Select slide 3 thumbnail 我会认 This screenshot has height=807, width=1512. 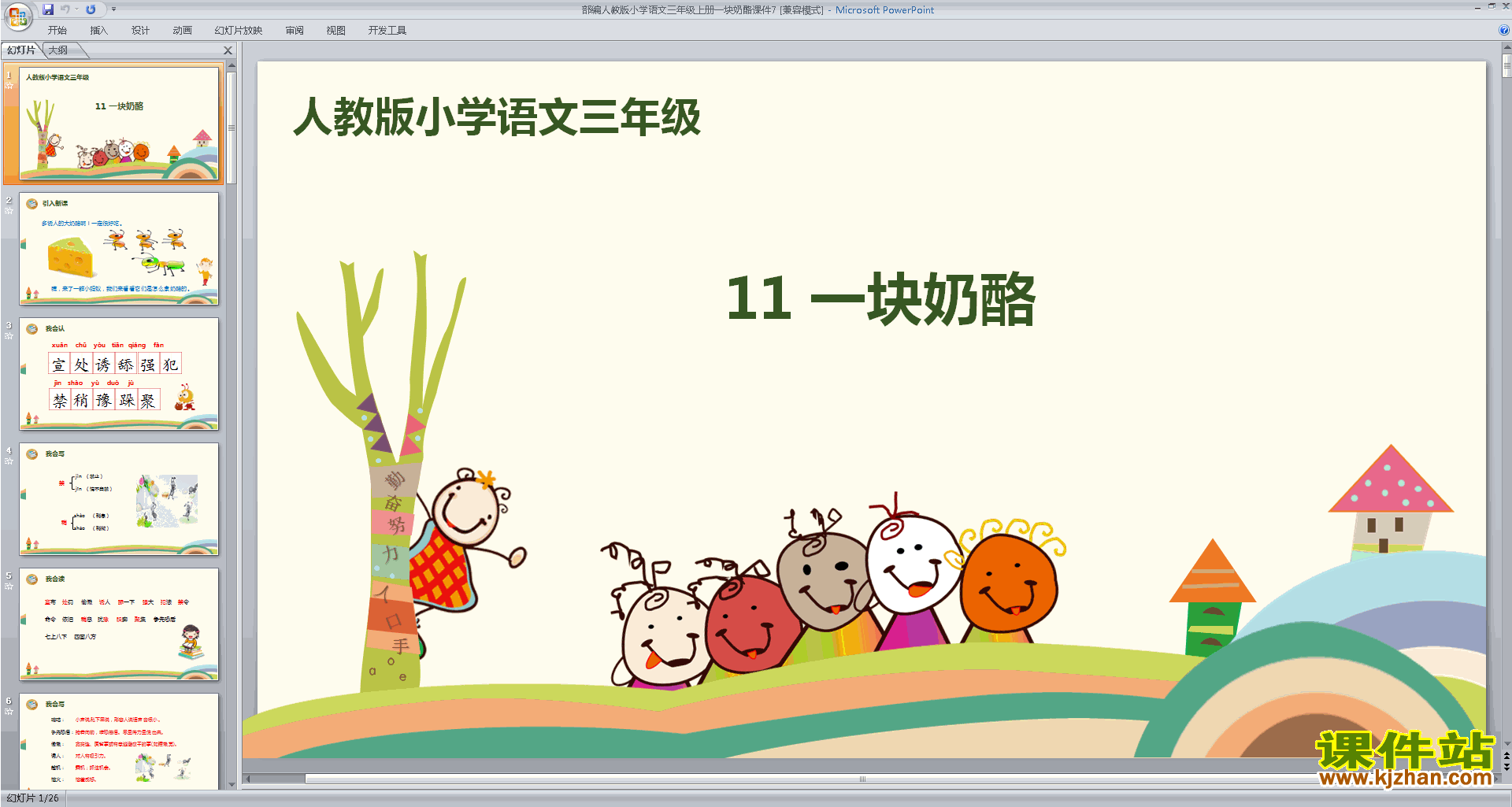[119, 374]
